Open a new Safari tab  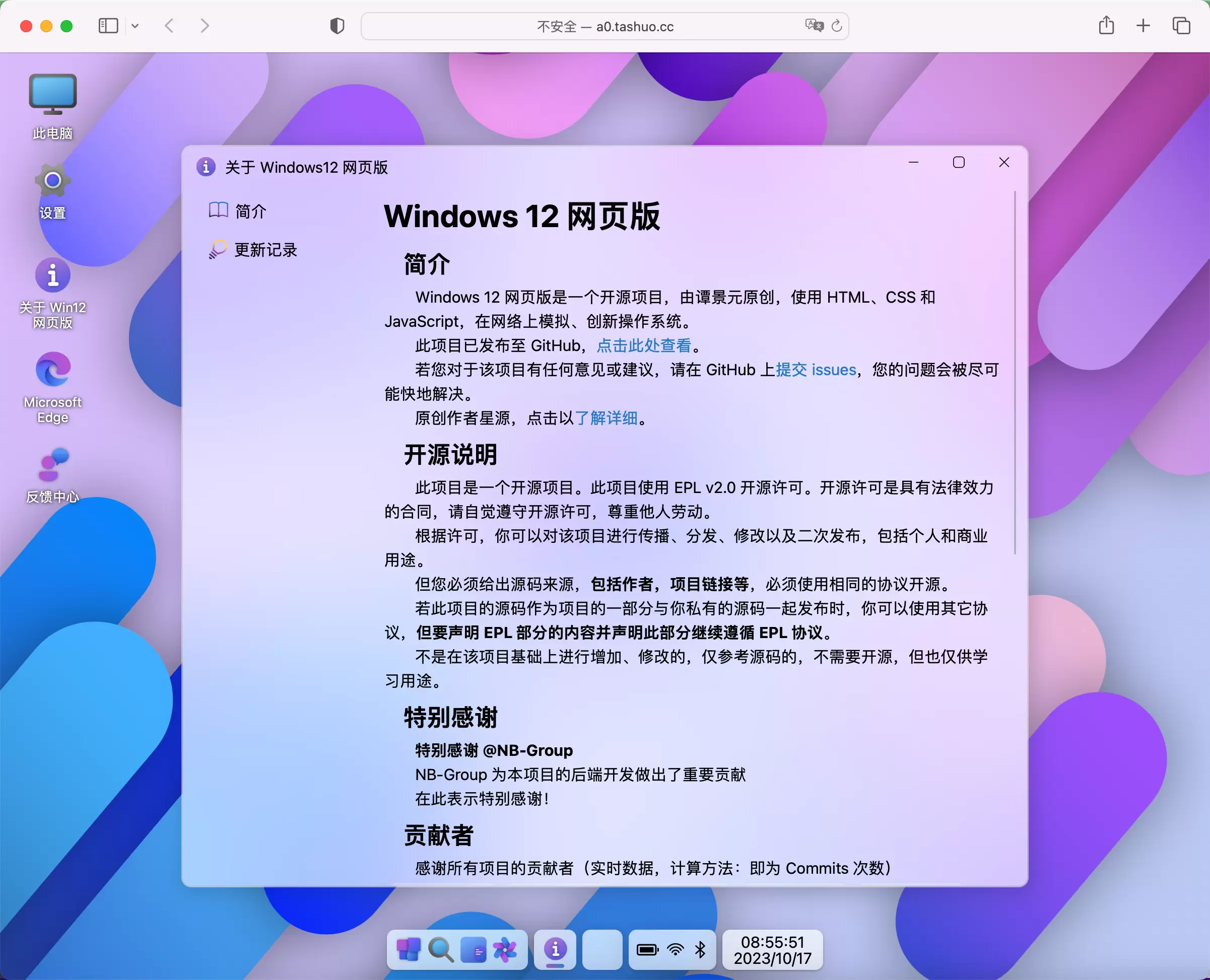[1144, 26]
